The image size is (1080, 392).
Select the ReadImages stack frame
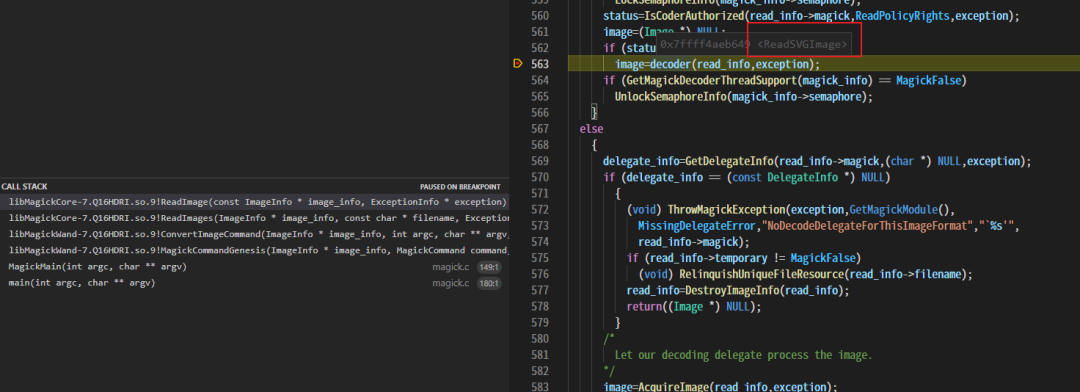[x=254, y=218]
